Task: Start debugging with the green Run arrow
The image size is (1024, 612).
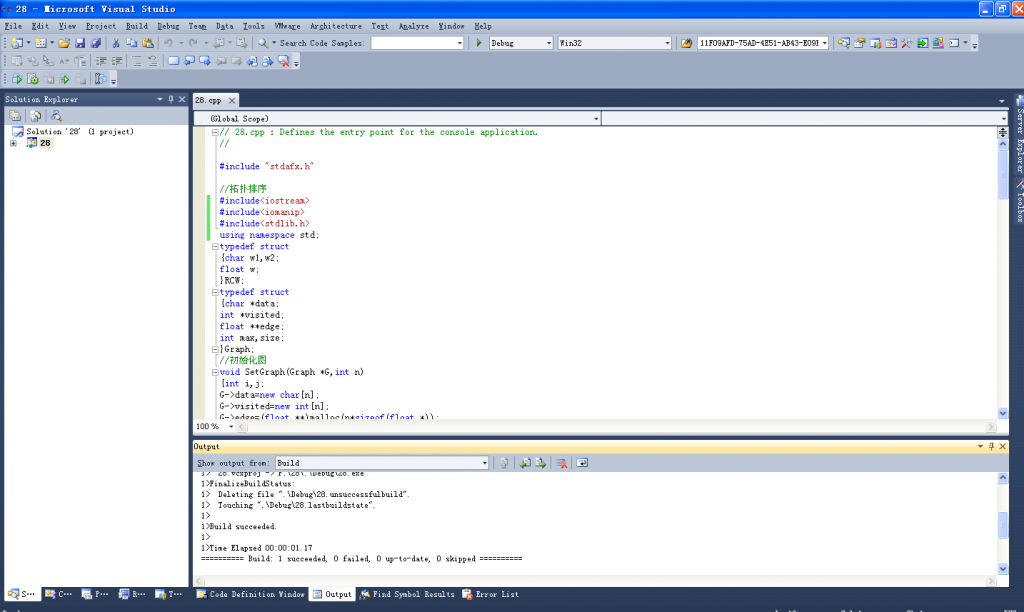Action: (479, 43)
